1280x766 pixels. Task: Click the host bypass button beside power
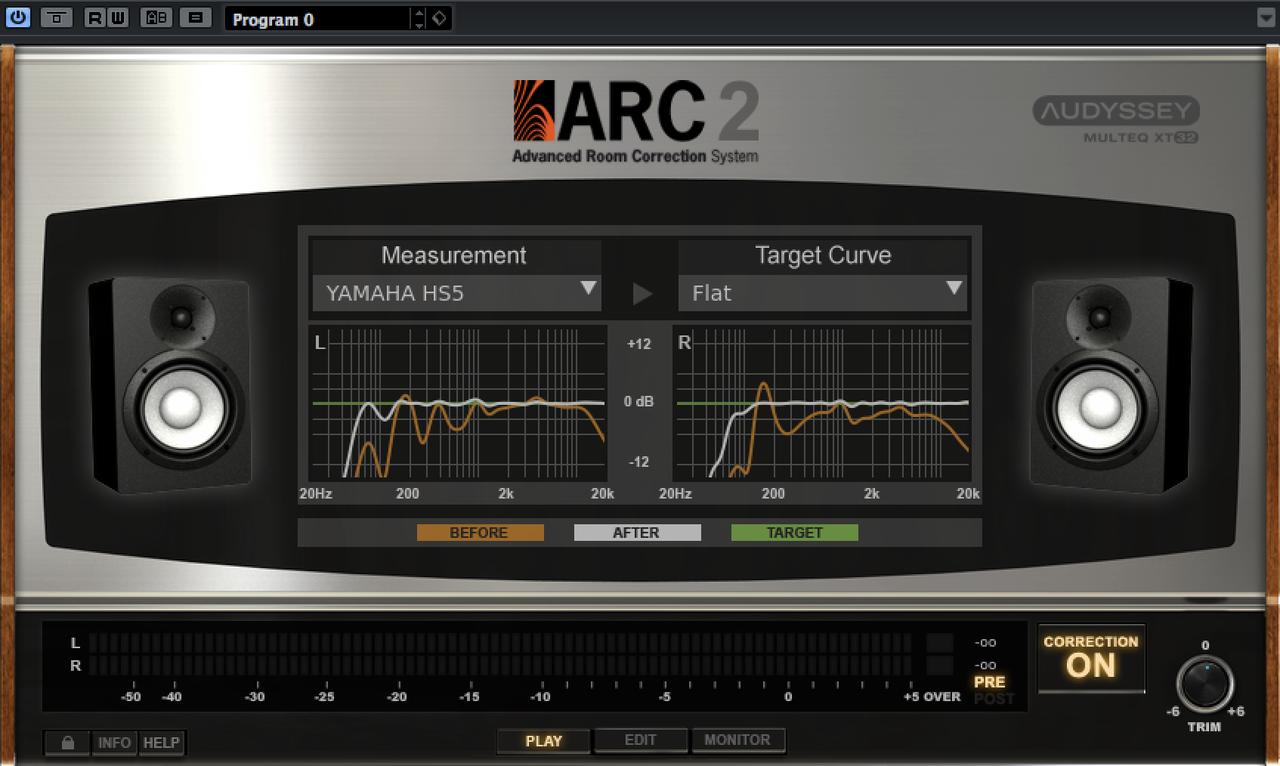(x=57, y=18)
